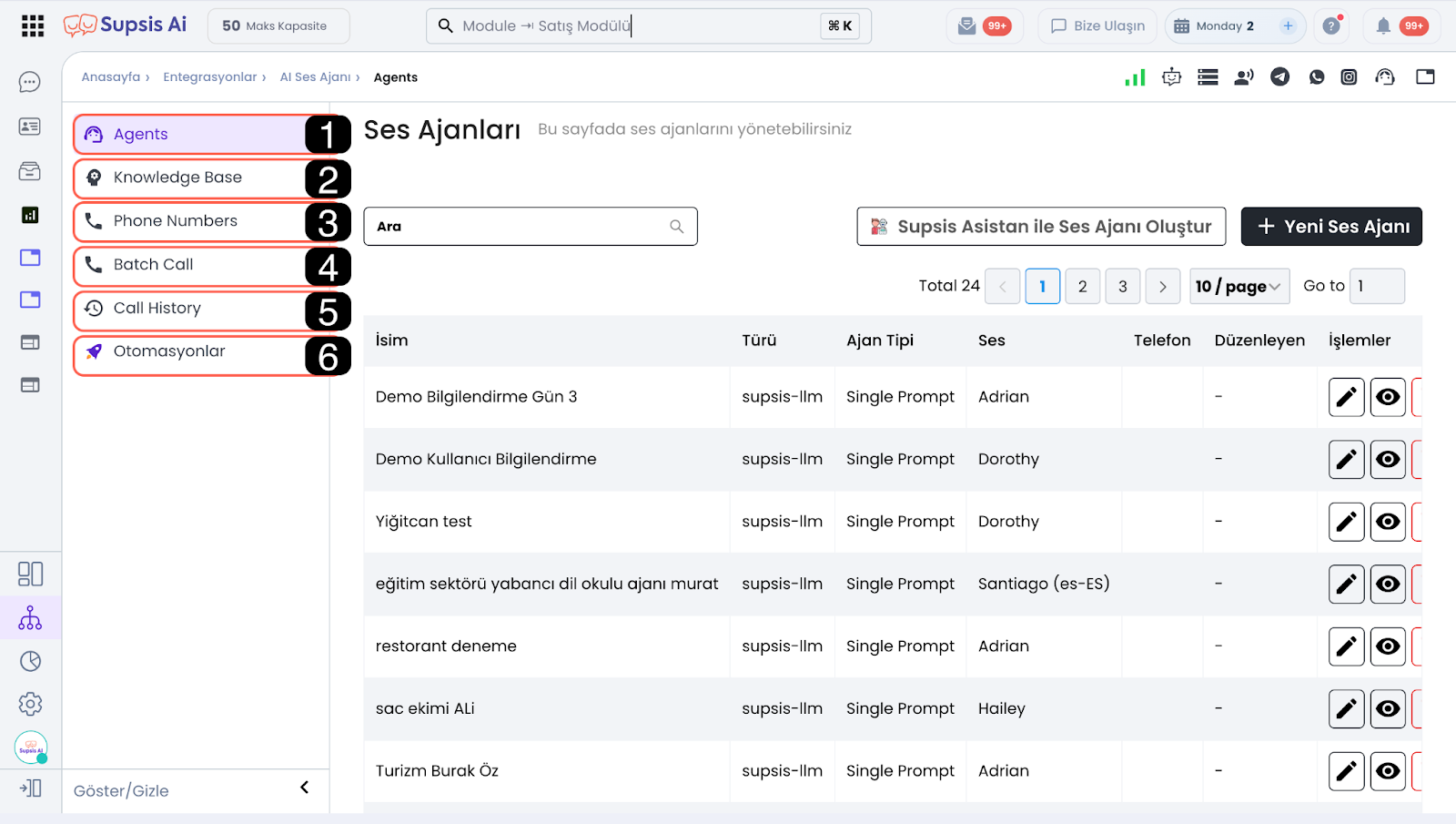Collapse the Göster/Gizle side panel
Image resolution: width=1456 pixels, height=824 pixels.
(305, 788)
